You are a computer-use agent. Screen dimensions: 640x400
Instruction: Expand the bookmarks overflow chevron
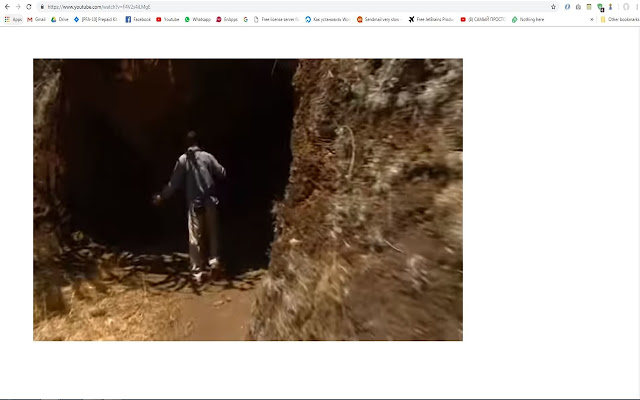(592, 19)
